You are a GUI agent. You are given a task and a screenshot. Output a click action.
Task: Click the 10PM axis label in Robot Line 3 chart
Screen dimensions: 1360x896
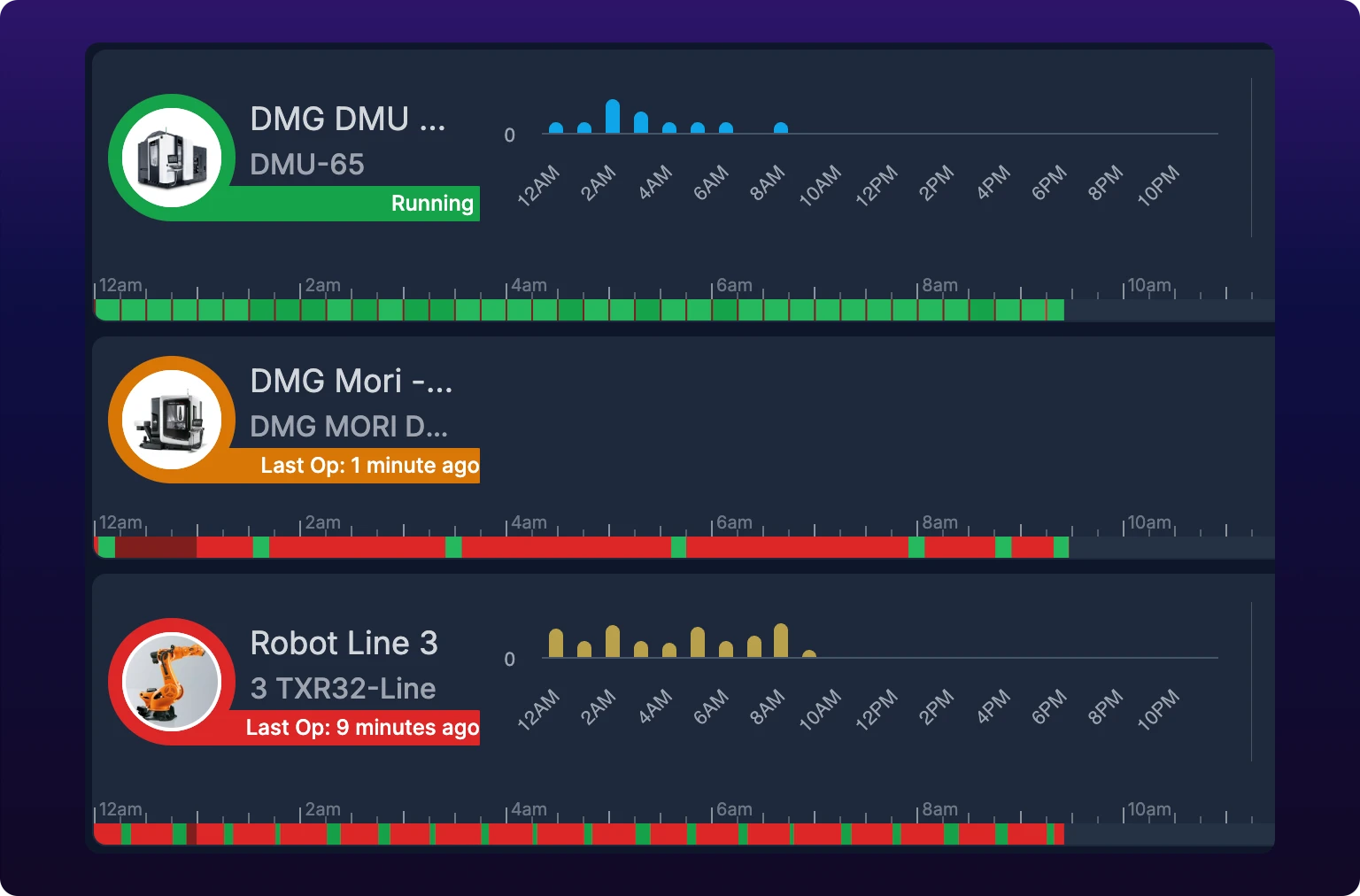1158,710
